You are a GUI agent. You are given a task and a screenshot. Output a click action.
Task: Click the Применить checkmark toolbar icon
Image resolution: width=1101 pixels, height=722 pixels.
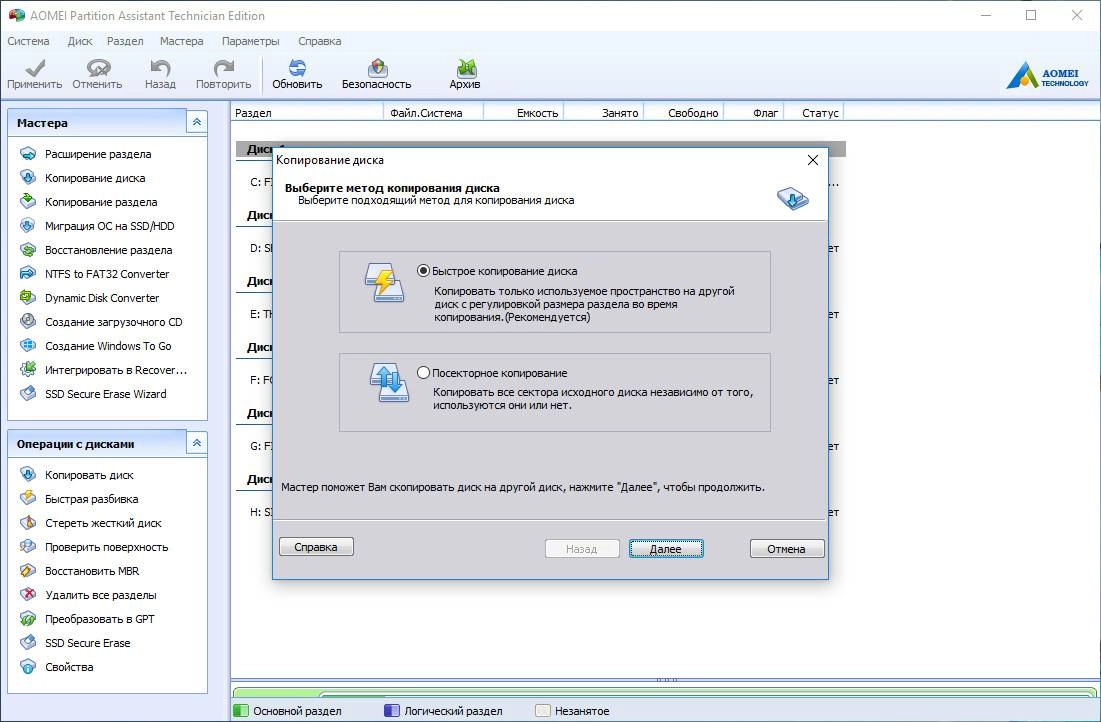(34, 67)
